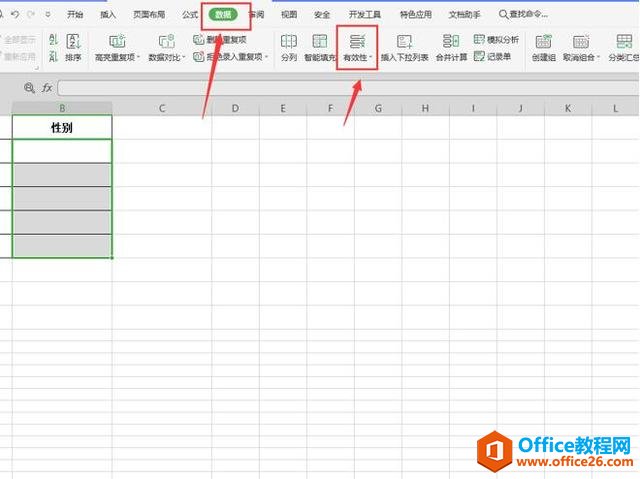Viewport: 640px width, 479px height.
Task: Open the 公式 tab
Action: 190,15
